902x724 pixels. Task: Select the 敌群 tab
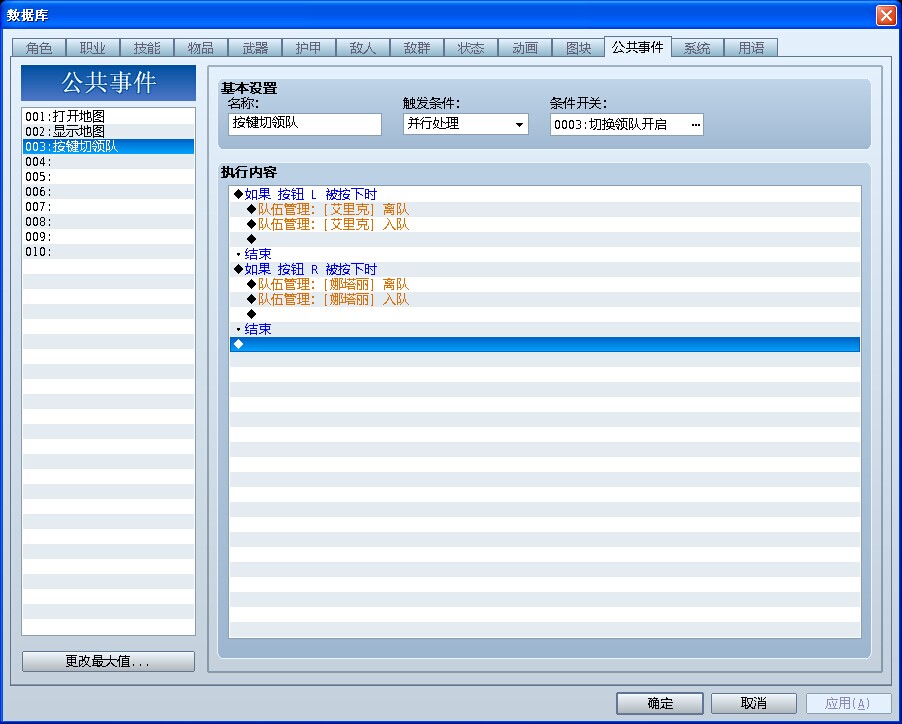pos(416,47)
